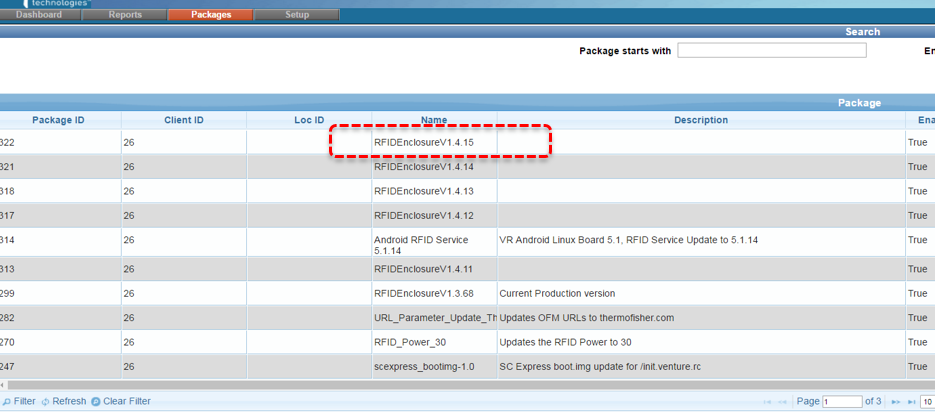Screen dimensions: 937x412
Task: Open the Dashboard tab
Action: click(39, 15)
